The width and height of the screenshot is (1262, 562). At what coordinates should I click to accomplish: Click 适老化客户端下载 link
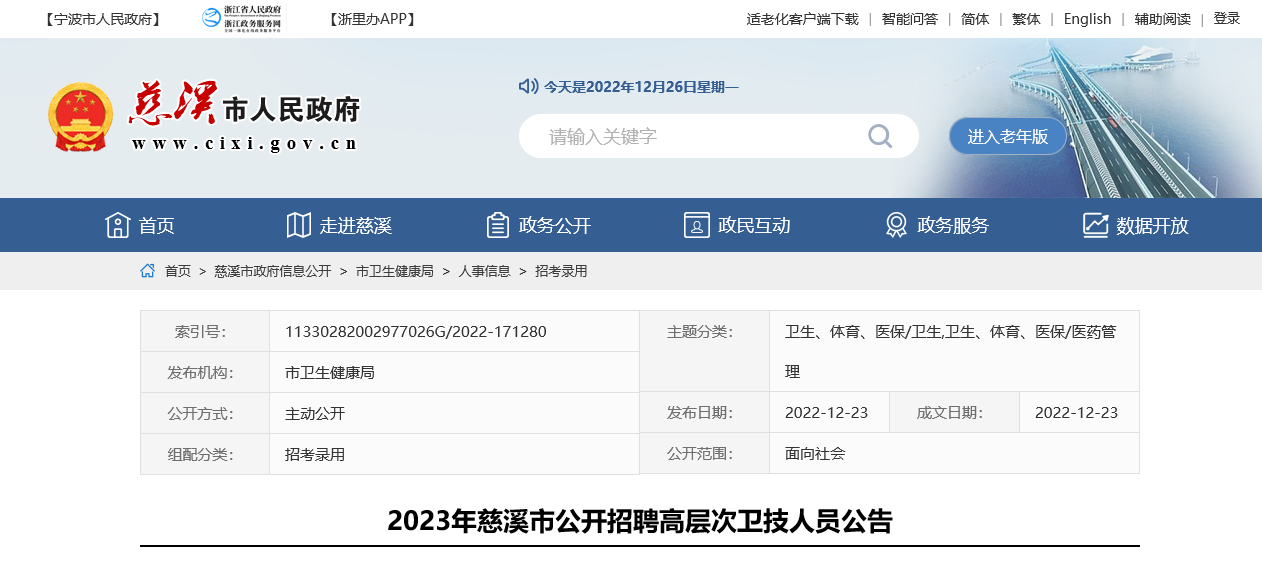[802, 19]
